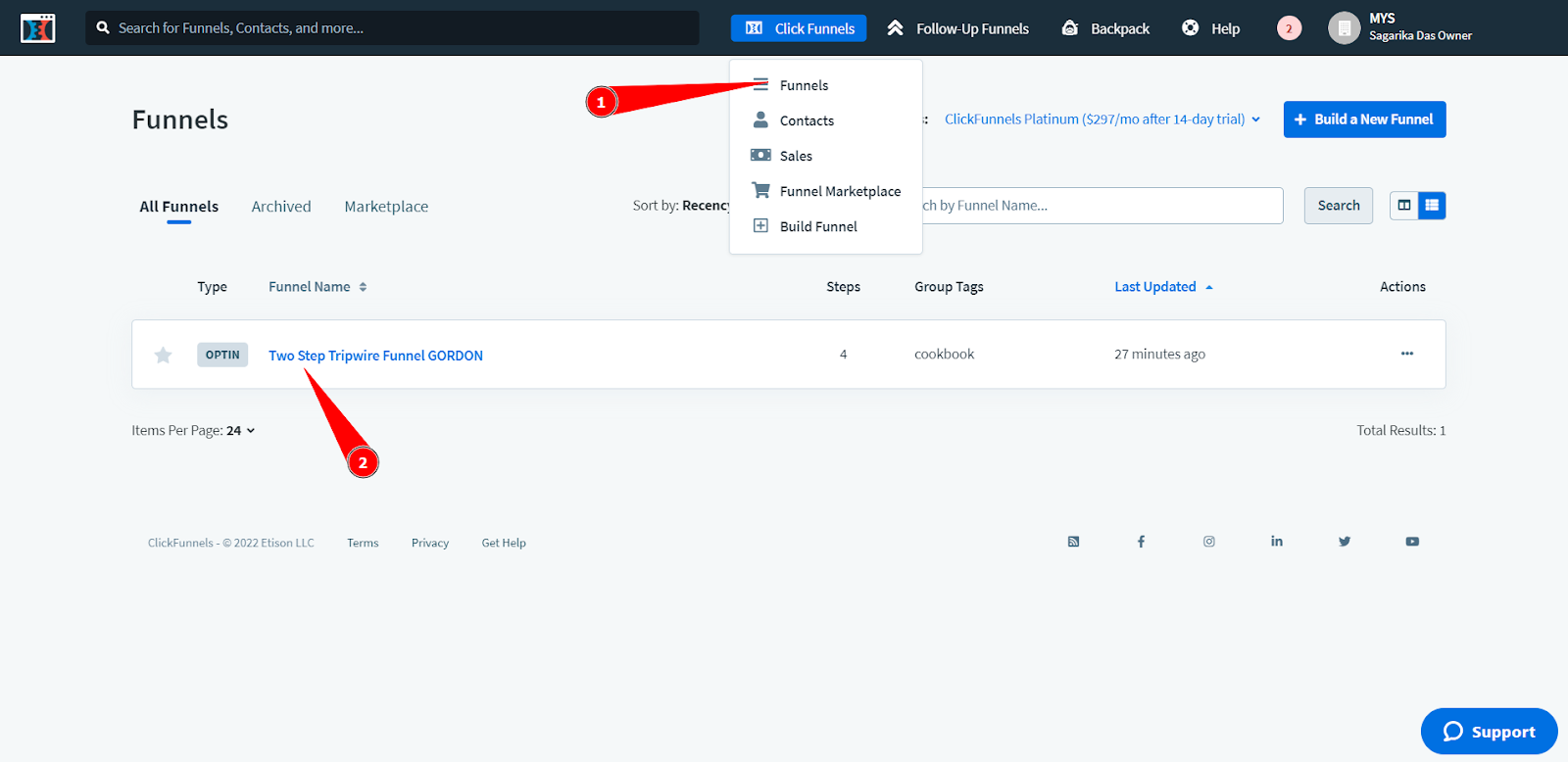Expand the ClickFunnels Platinum plan dropdown
The height and width of the screenshot is (762, 1568).
coord(1102,119)
